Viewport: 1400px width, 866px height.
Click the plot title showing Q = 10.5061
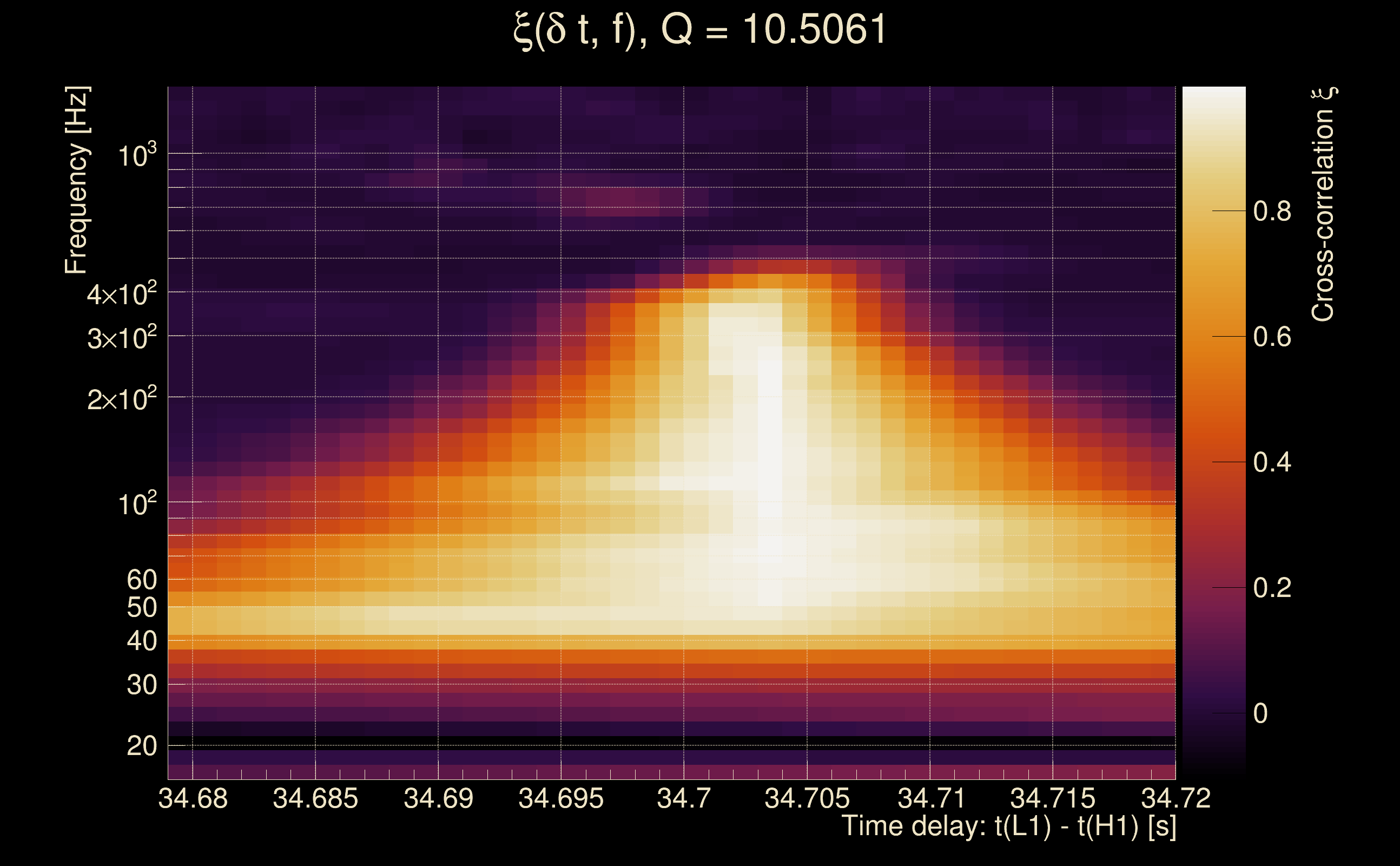pos(699,30)
